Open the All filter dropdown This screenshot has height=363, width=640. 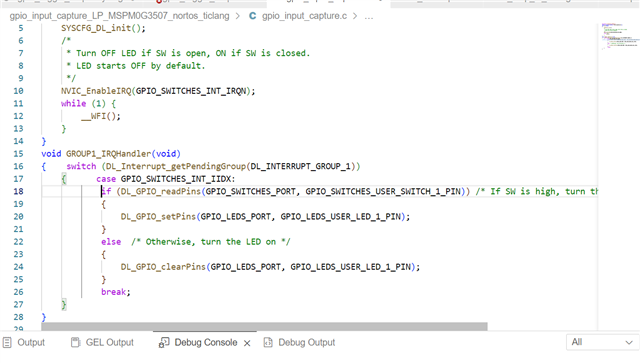602,342
